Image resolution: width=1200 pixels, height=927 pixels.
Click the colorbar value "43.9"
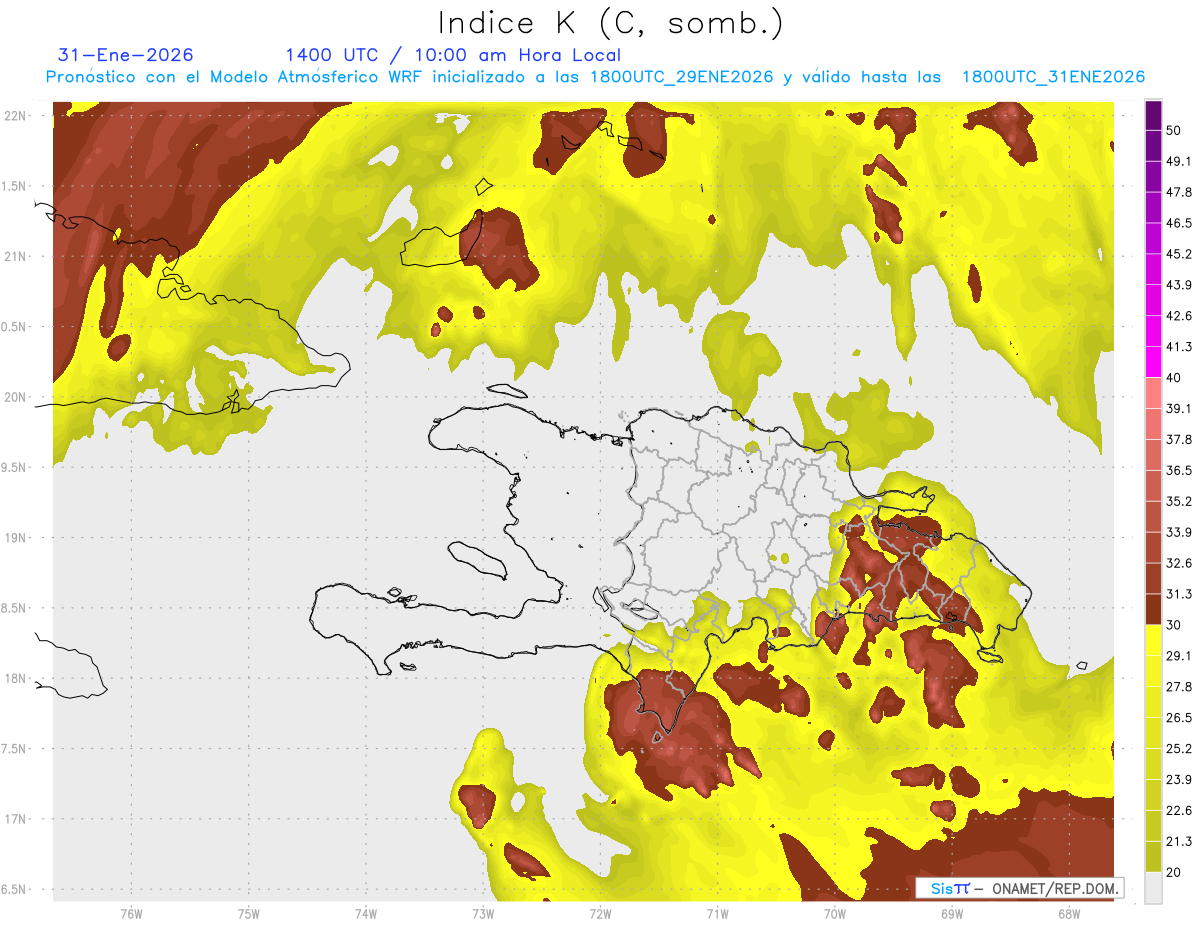point(1179,285)
